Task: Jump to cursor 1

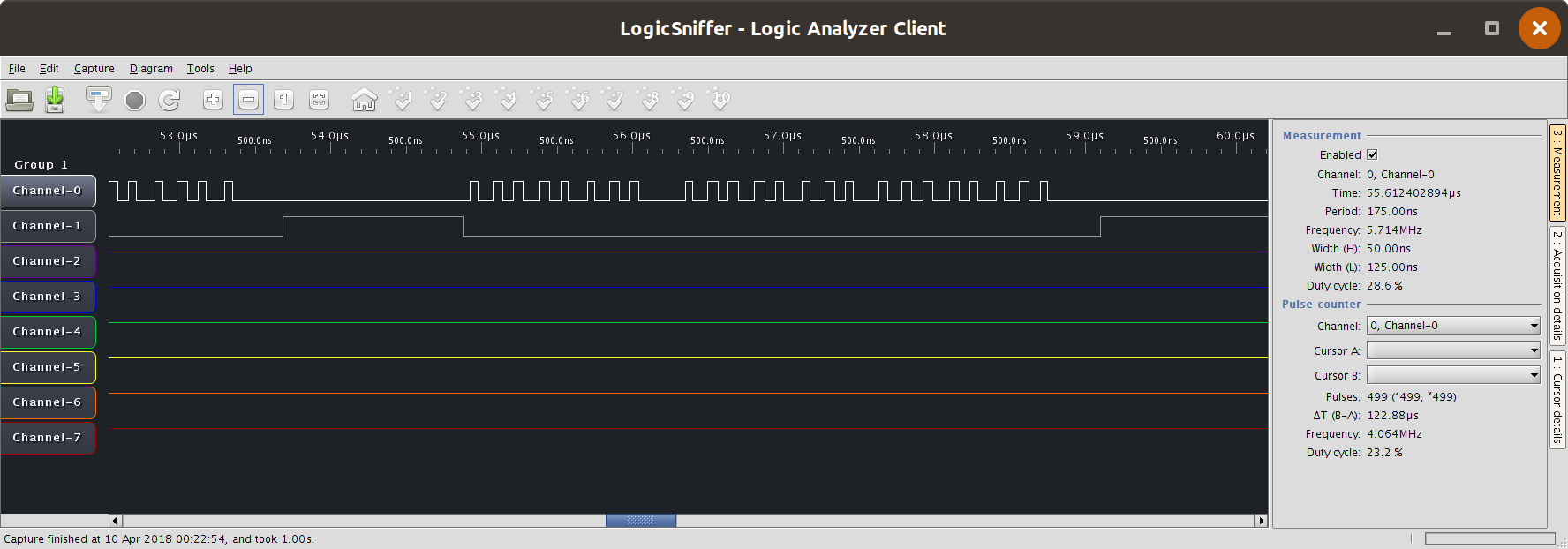Action: (x=403, y=100)
